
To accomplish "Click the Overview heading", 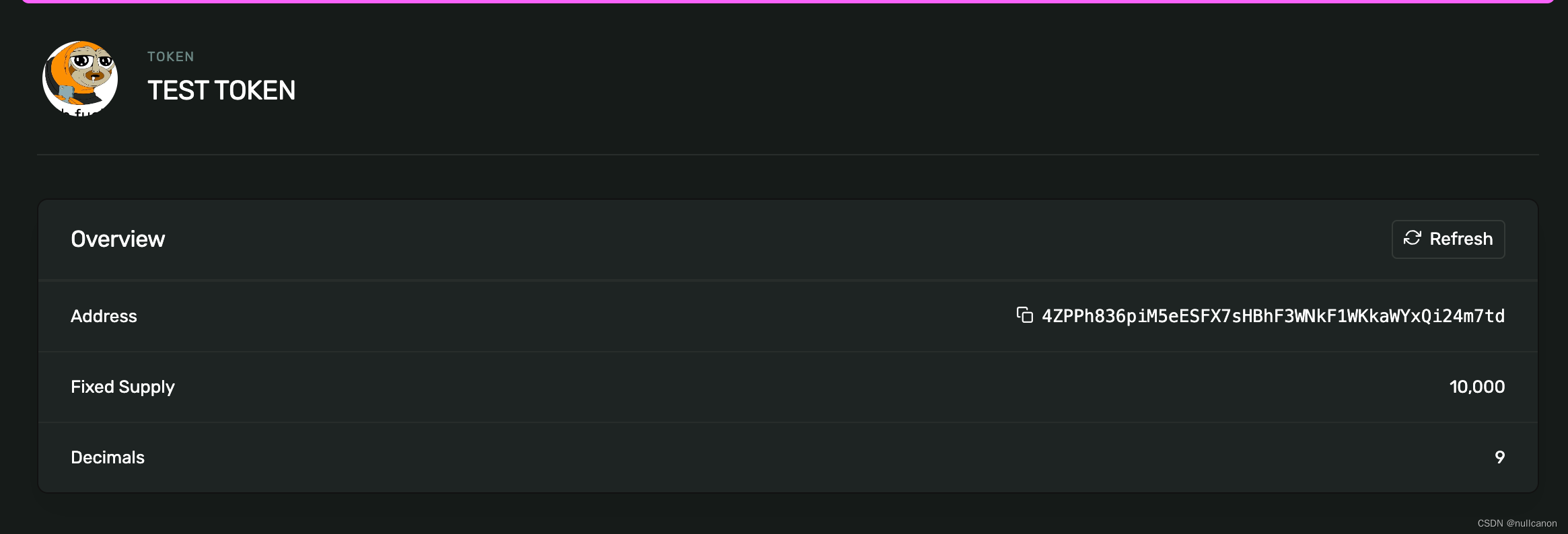I will pyautogui.click(x=118, y=239).
